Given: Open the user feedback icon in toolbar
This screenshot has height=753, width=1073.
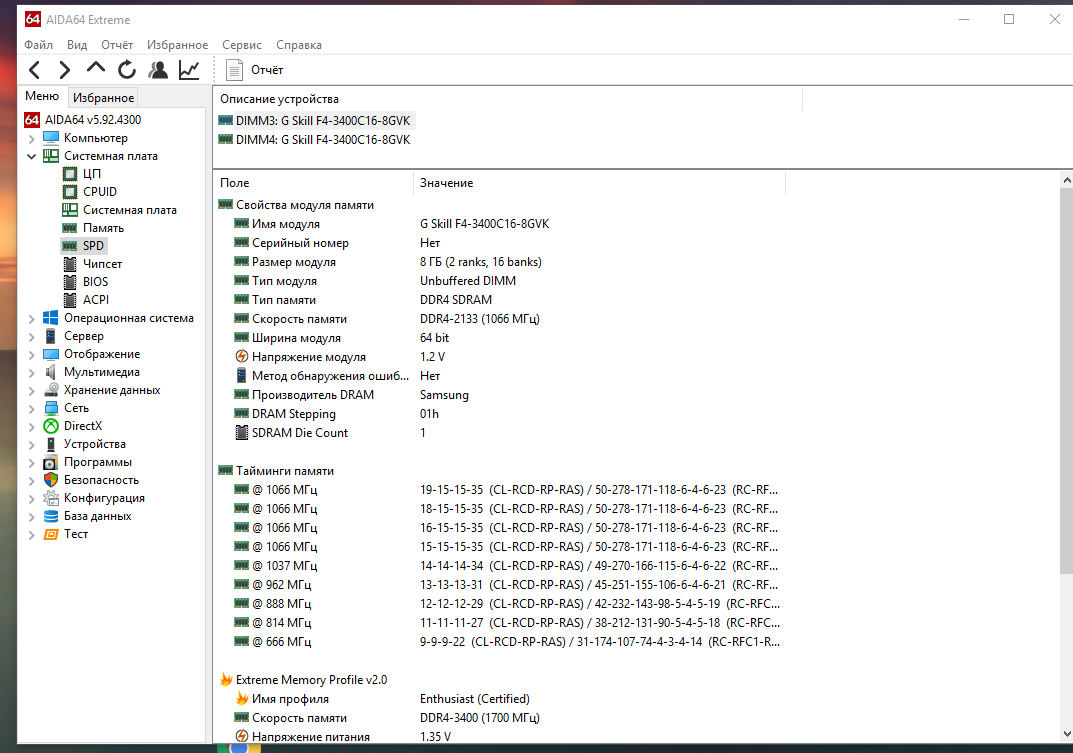Looking at the screenshot, I should [x=158, y=70].
